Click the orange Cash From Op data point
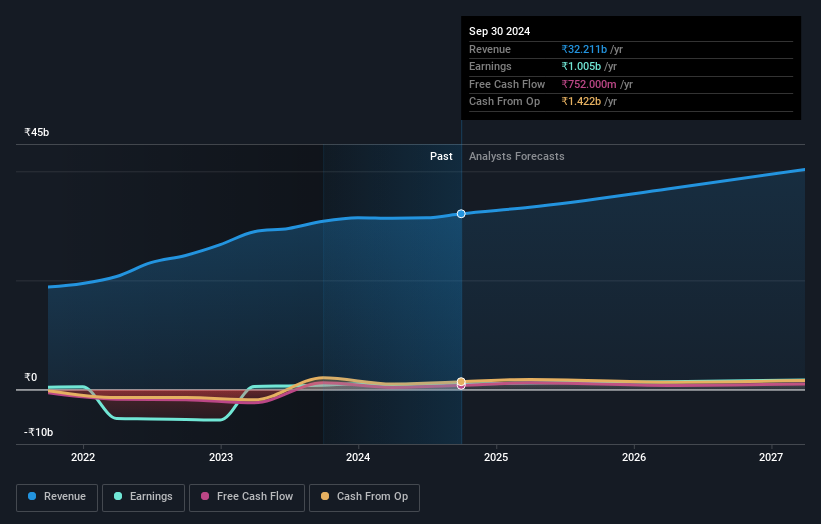The width and height of the screenshot is (821, 524). click(461, 382)
